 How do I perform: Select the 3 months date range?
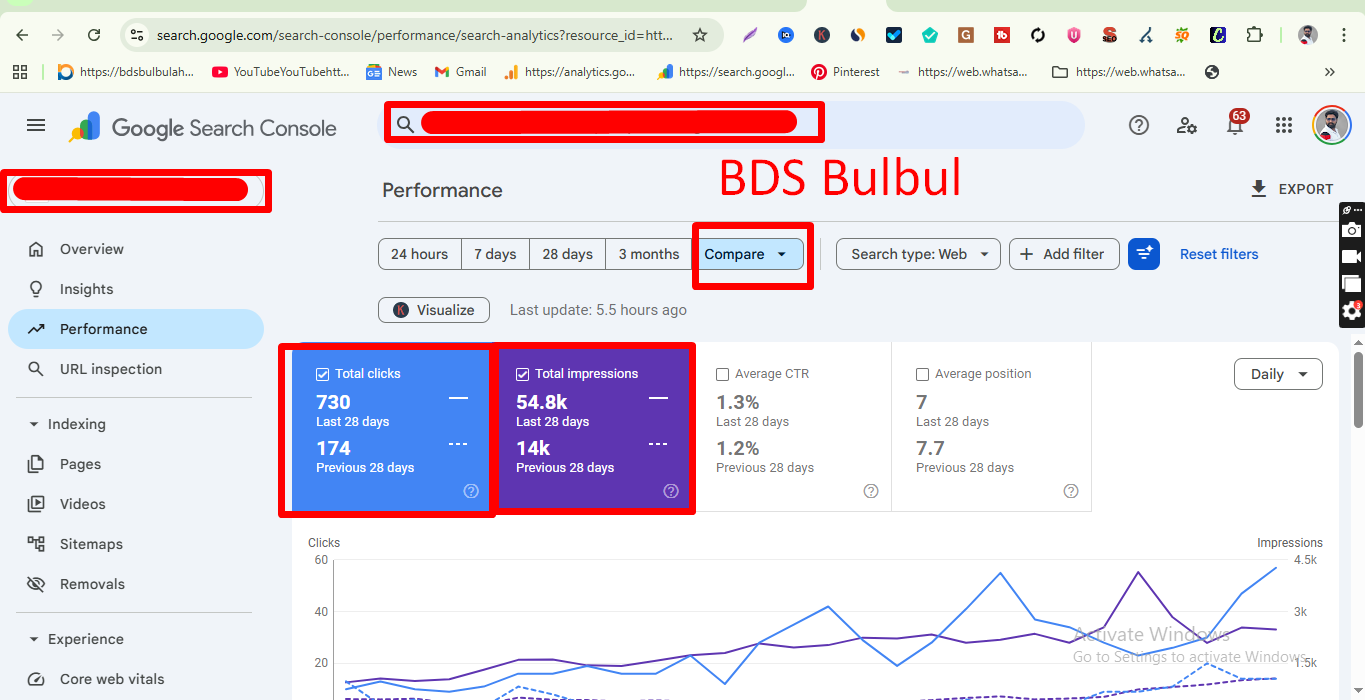coord(649,254)
